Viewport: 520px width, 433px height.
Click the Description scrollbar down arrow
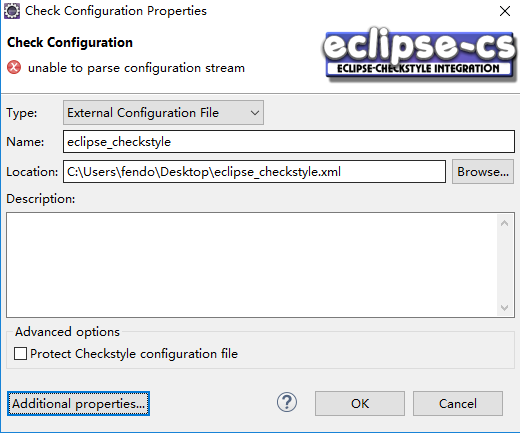point(504,307)
